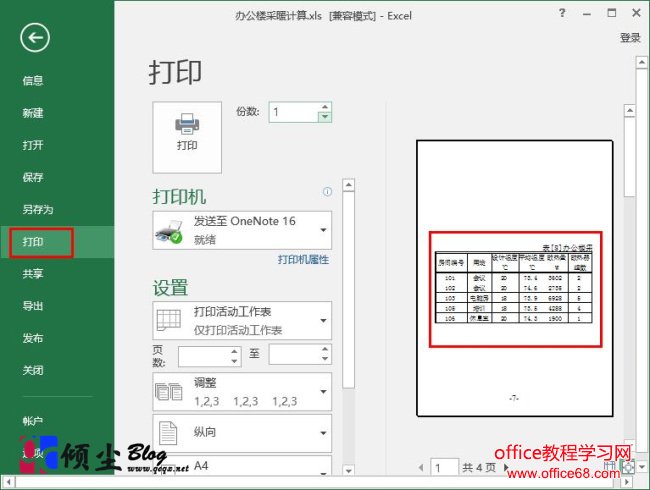Click the pages from input field
The height and width of the screenshot is (490, 650).
pyautogui.click(x=204, y=356)
